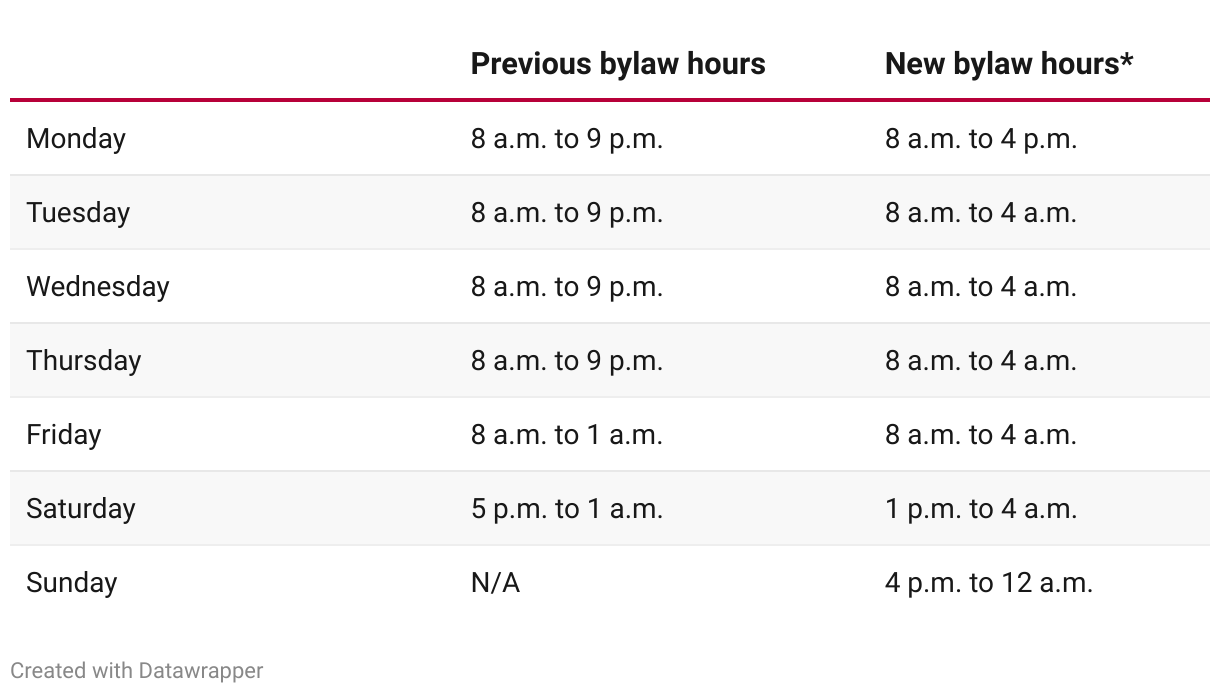Viewport: 1220px width, 694px height.
Task: Click Monday's previous hours cell
Action: 567,139
